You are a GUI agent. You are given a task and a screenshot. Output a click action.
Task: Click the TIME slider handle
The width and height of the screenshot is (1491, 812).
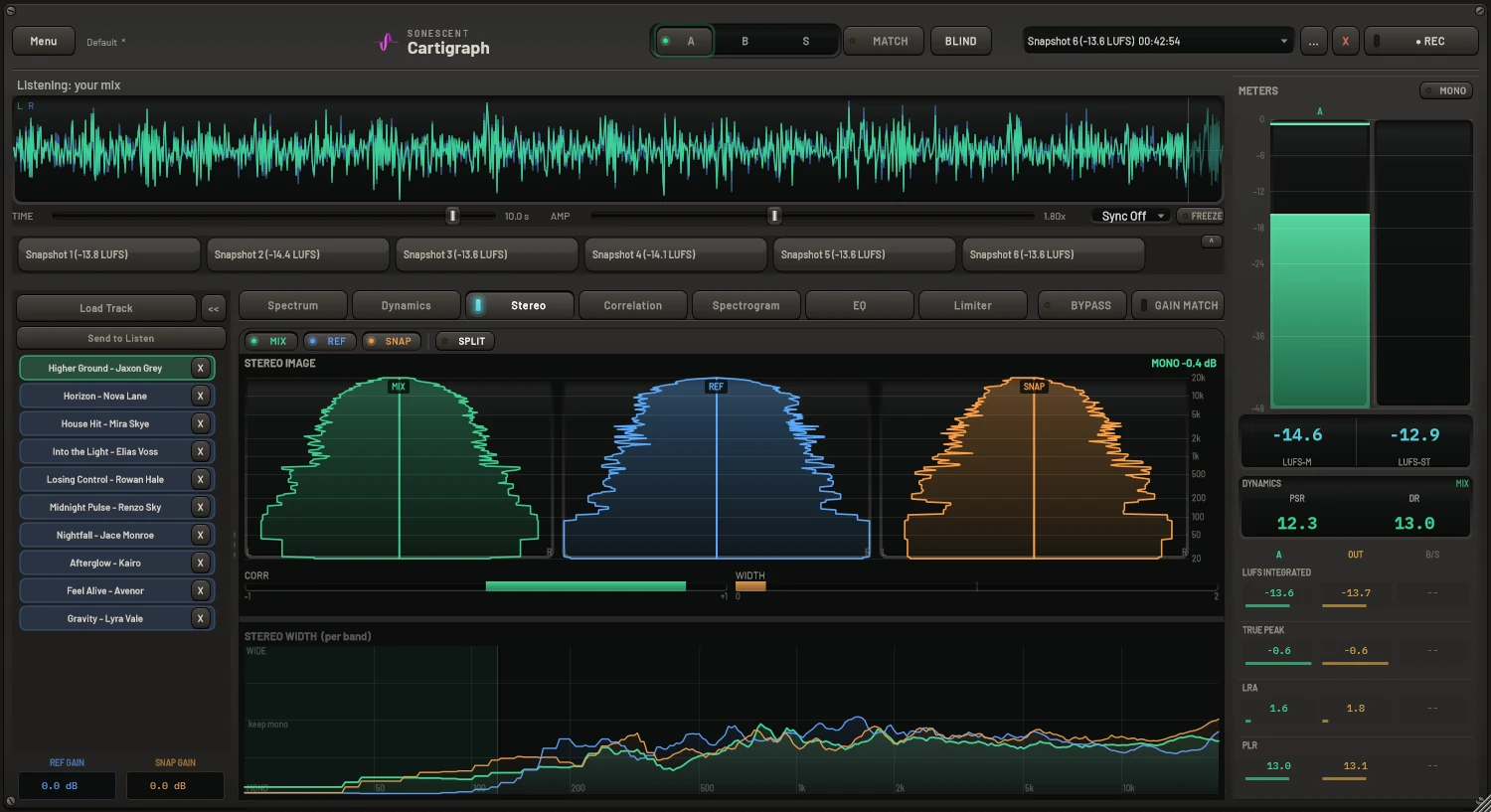tap(452, 216)
